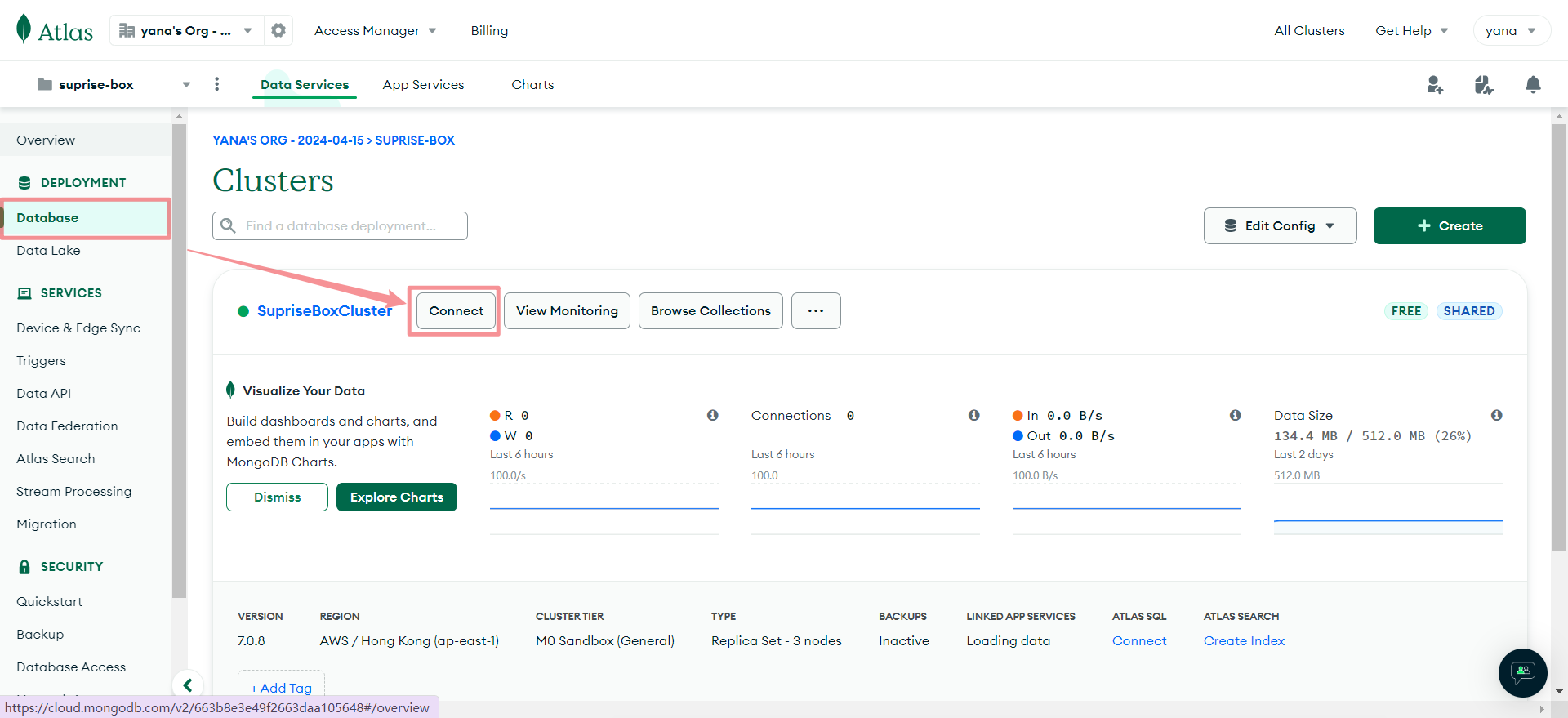
Task: Expand Get Help menu
Action: (x=1411, y=30)
